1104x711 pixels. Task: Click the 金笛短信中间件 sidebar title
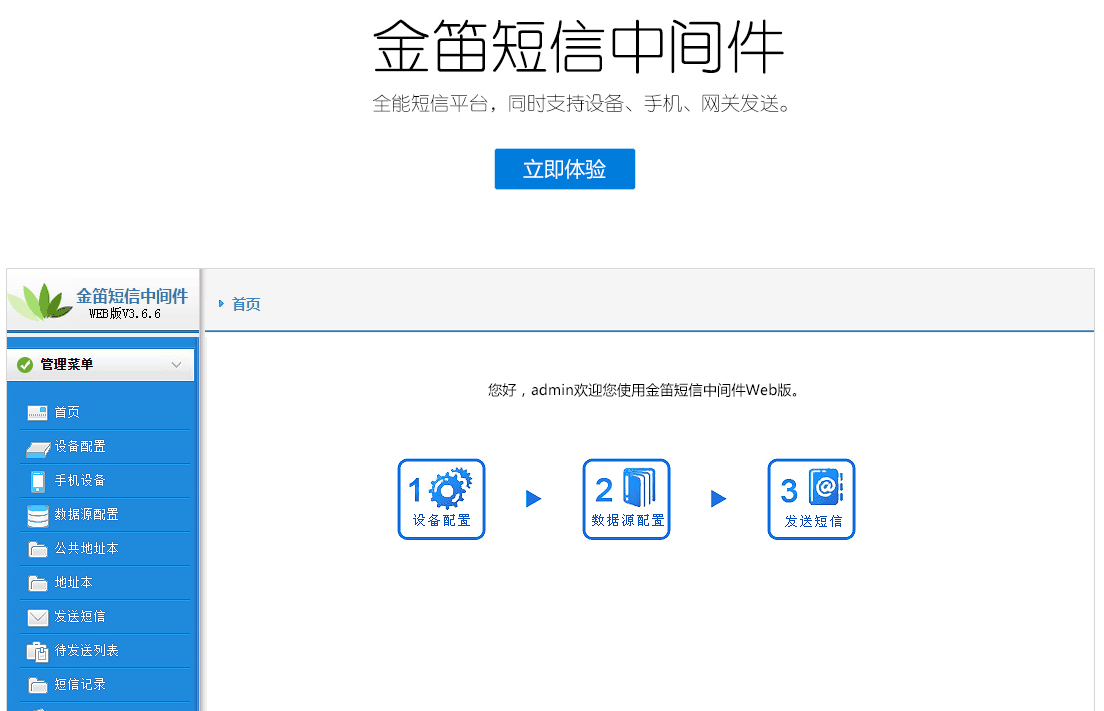(132, 296)
